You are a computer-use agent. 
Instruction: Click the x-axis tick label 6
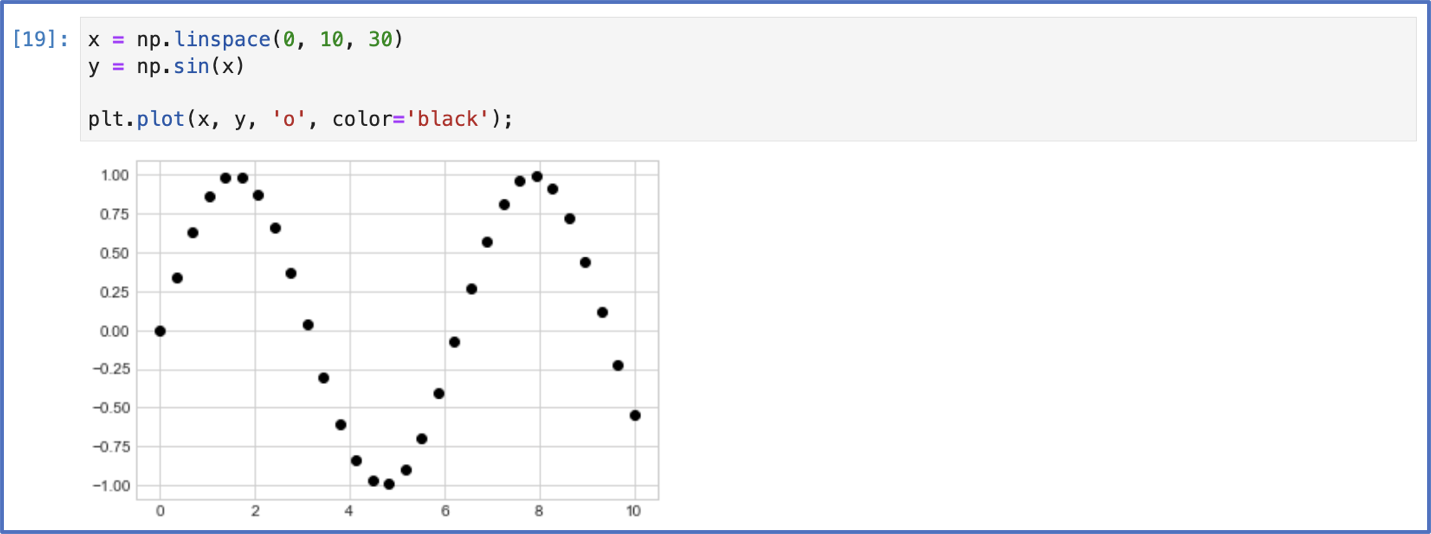click(444, 512)
